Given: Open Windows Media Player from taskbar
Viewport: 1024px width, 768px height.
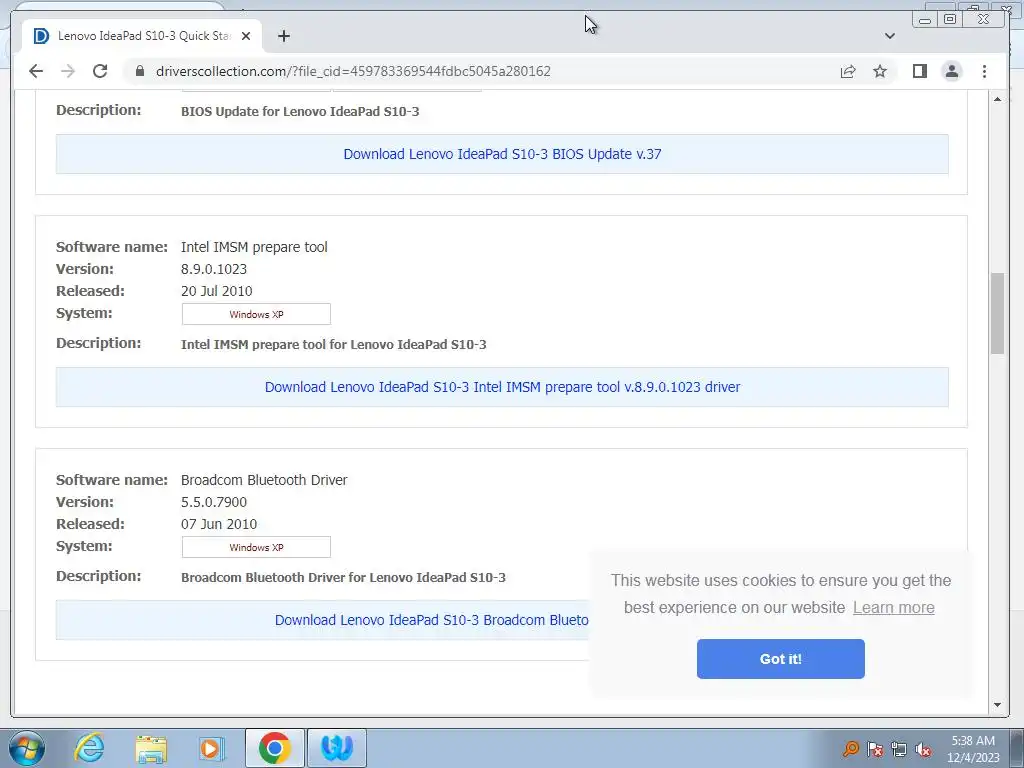Looking at the screenshot, I should [x=211, y=748].
